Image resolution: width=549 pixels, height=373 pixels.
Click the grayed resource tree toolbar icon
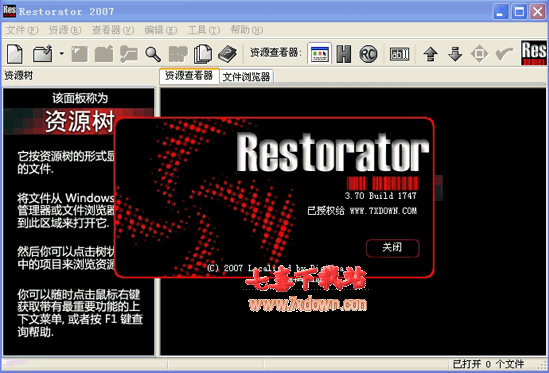click(128, 54)
